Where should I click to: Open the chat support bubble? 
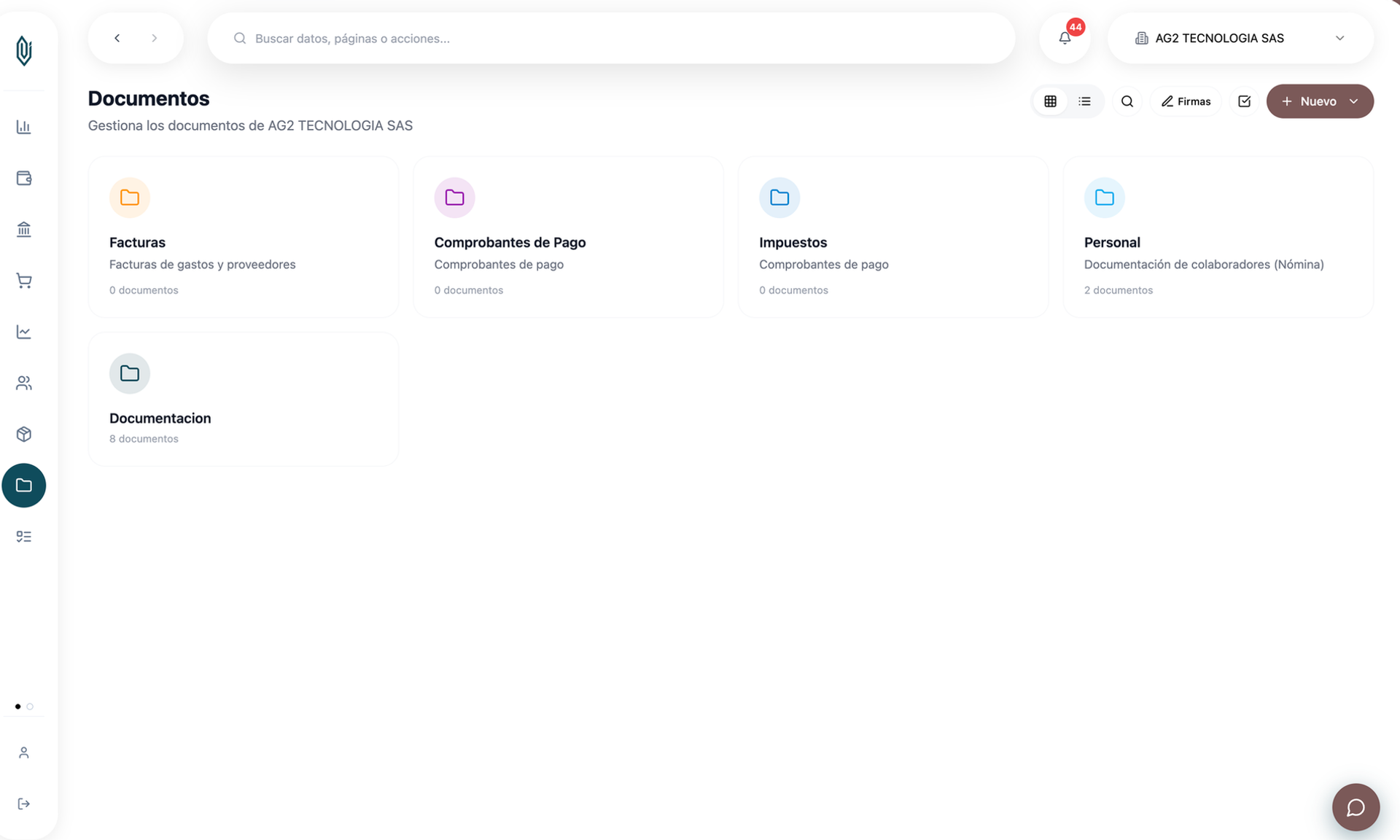coord(1356,807)
